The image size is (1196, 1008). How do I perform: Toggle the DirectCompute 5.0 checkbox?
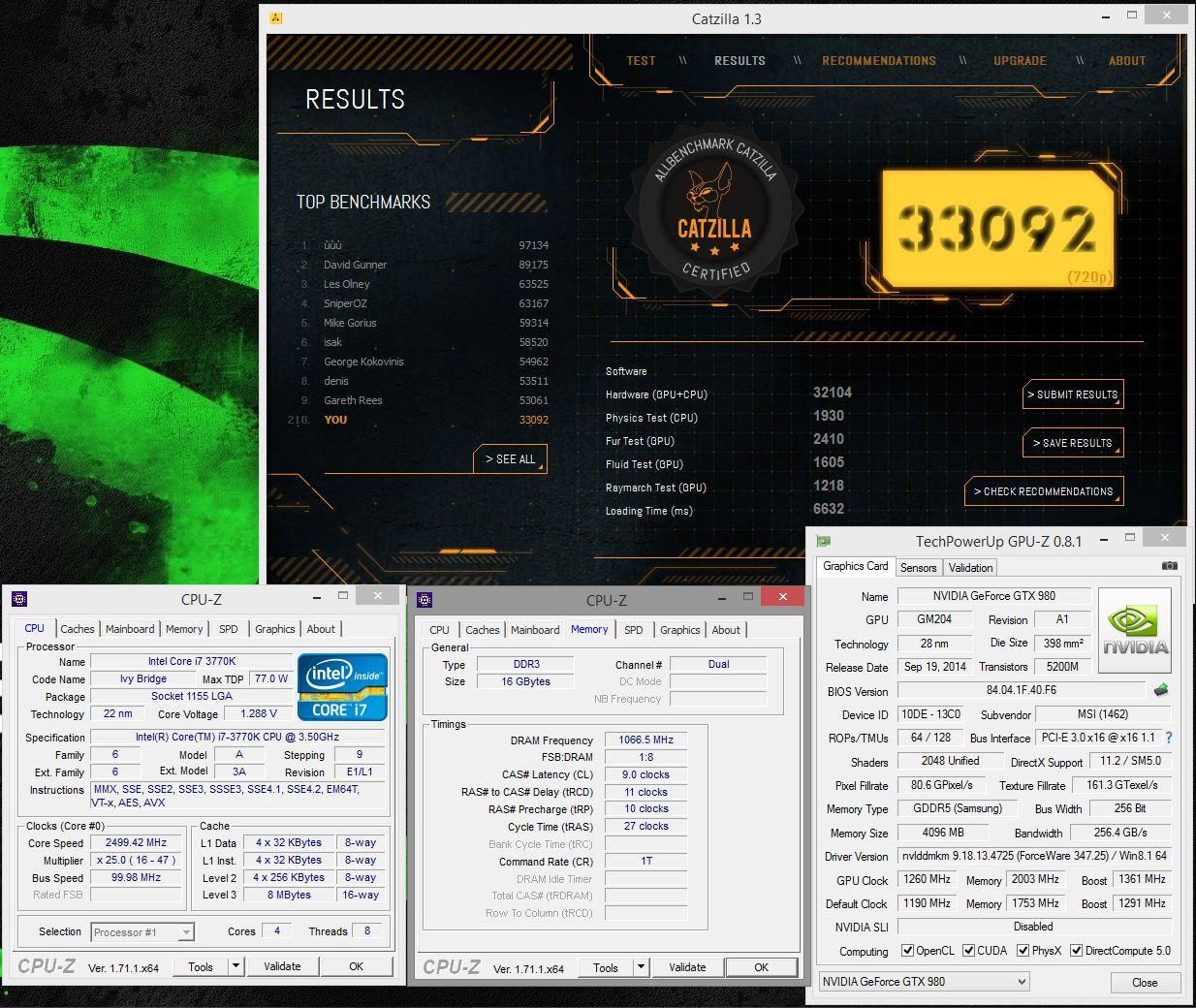coord(1076,951)
